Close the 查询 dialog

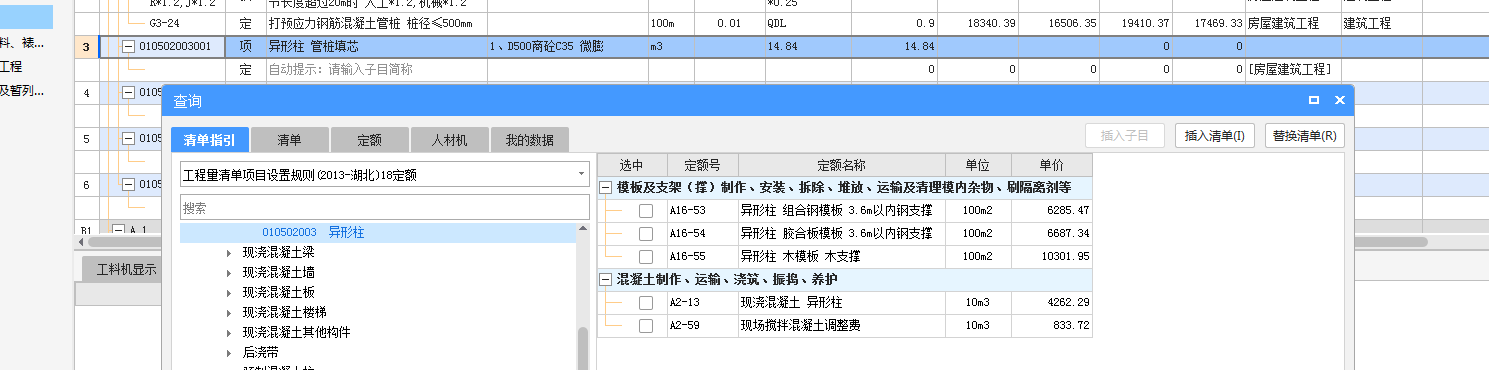click(1339, 100)
